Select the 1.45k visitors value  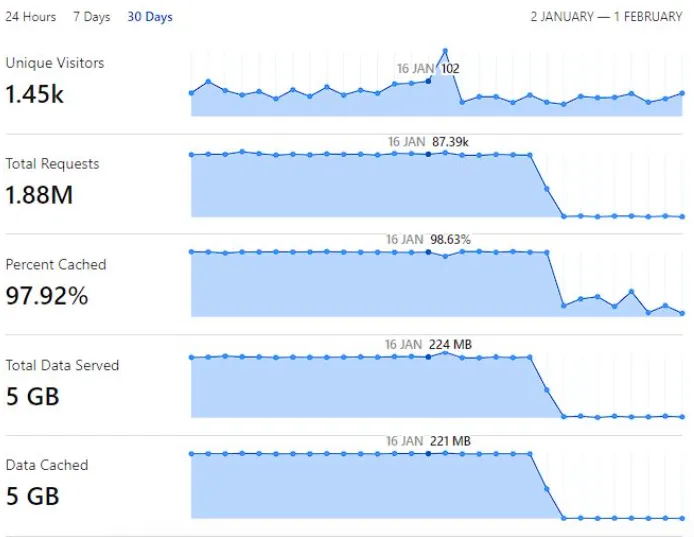34,94
